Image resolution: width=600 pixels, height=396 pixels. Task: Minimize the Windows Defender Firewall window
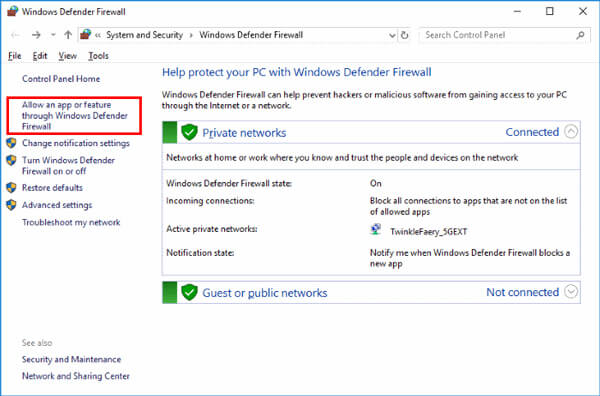pos(517,11)
